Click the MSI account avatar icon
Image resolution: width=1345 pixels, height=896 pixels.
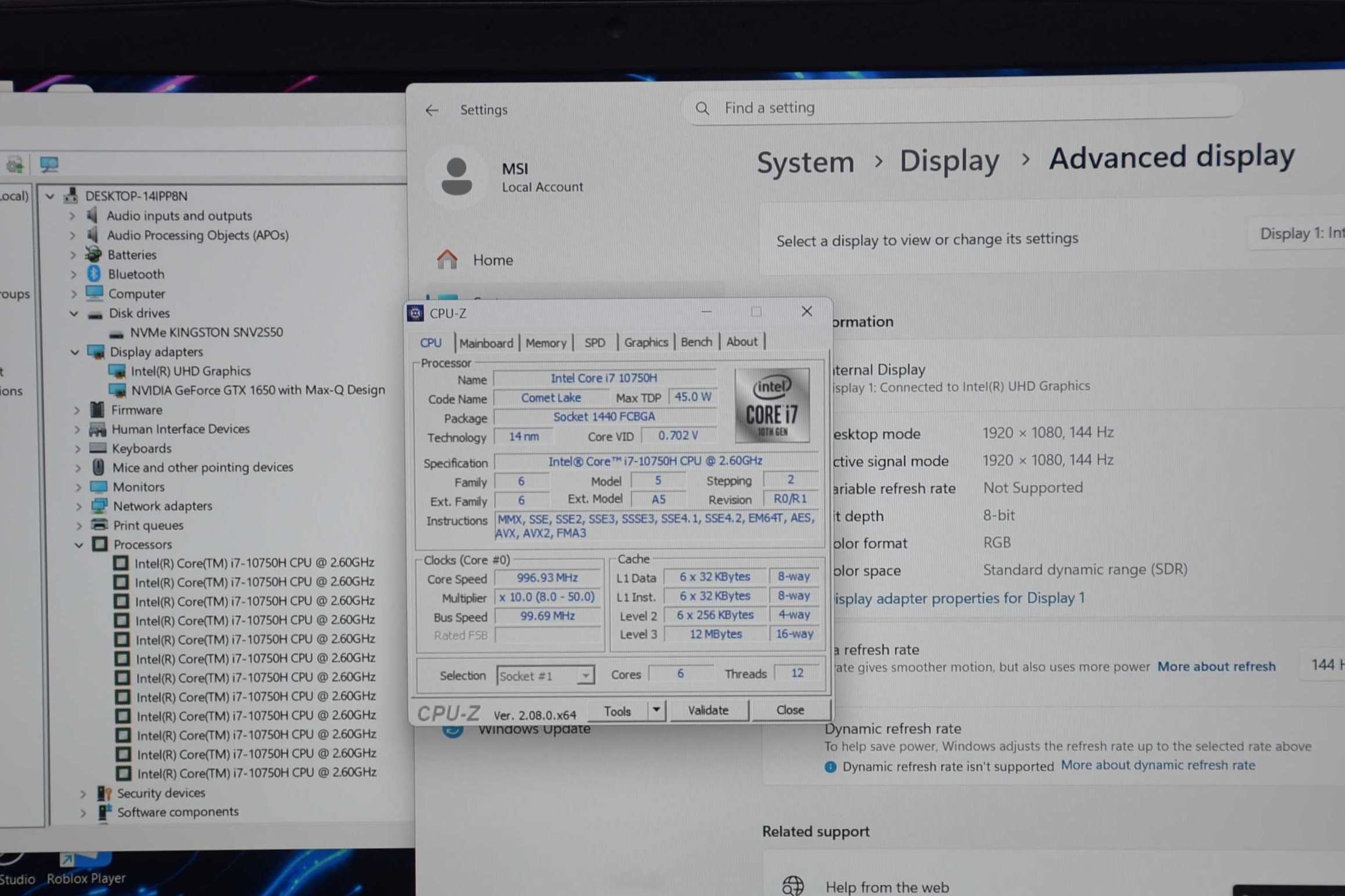[x=457, y=176]
